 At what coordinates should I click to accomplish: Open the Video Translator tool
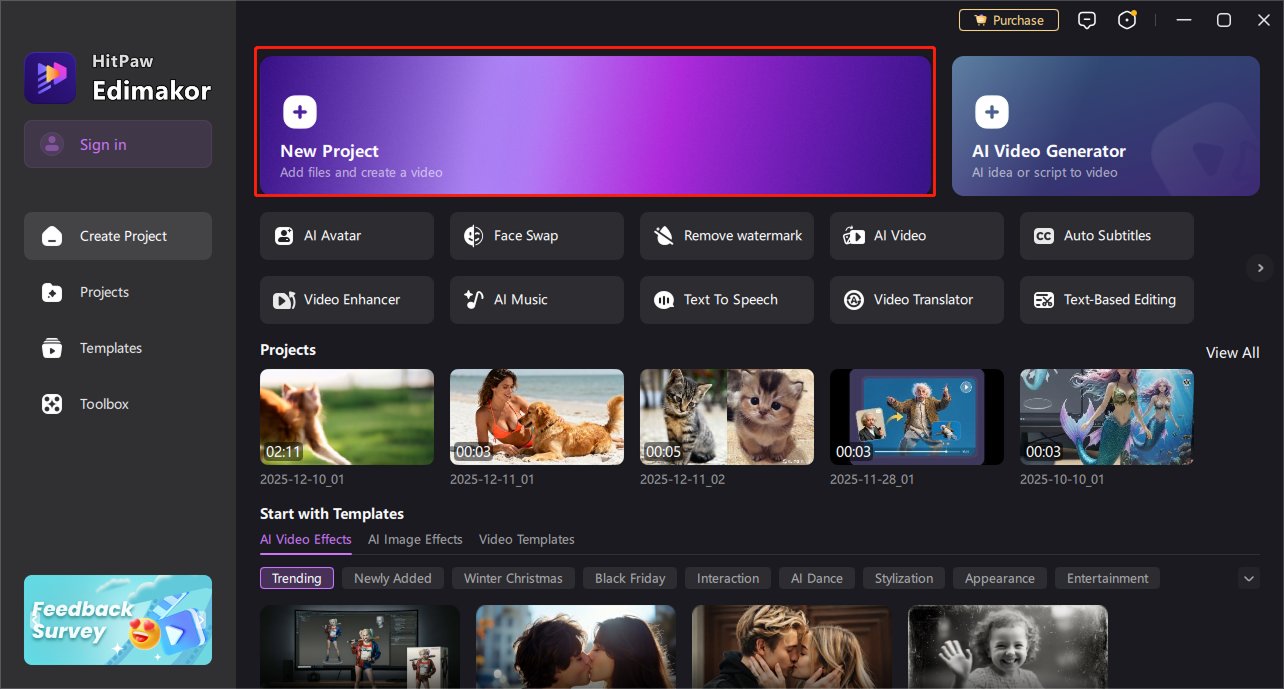pos(916,300)
